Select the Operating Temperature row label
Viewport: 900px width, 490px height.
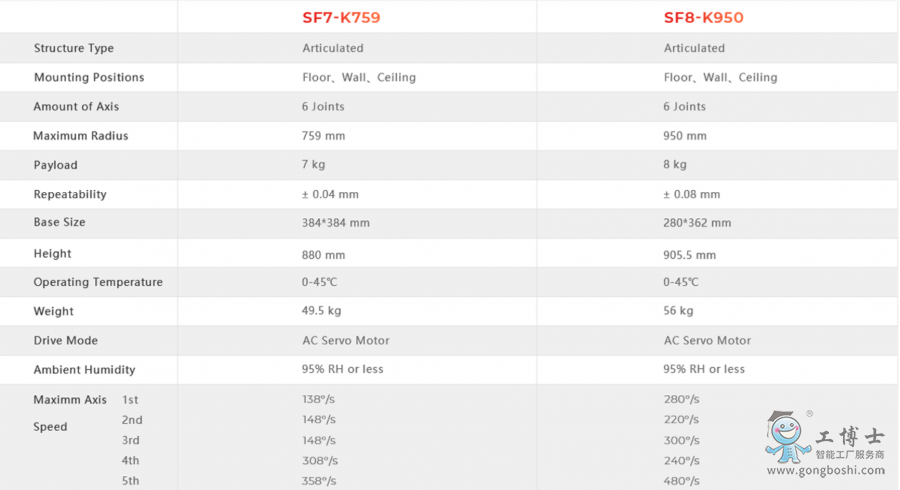coord(98,282)
